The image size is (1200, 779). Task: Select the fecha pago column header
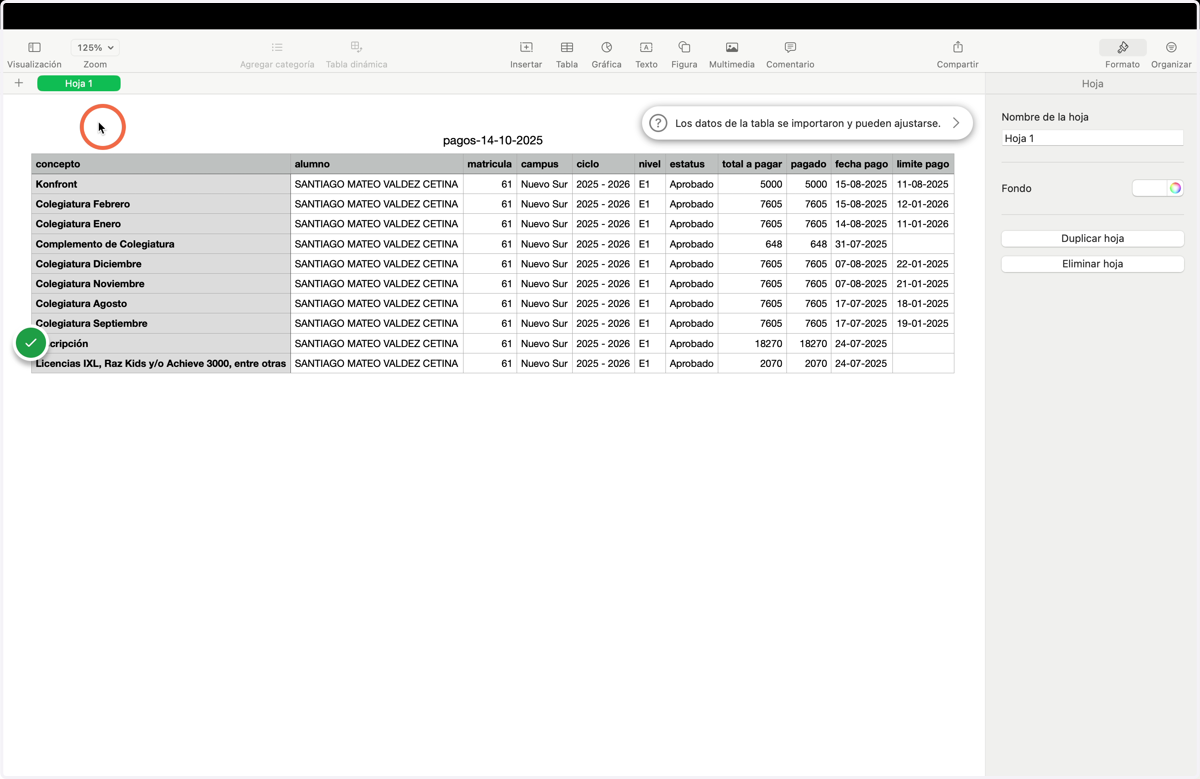pos(862,164)
